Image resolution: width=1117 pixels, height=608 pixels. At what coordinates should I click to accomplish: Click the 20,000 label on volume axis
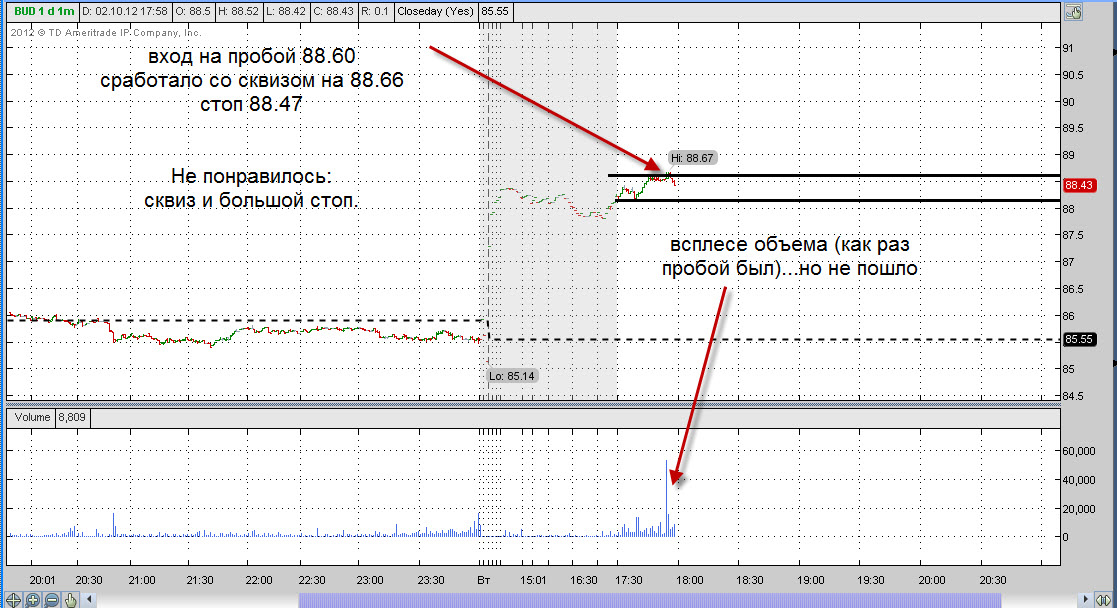click(x=1079, y=509)
